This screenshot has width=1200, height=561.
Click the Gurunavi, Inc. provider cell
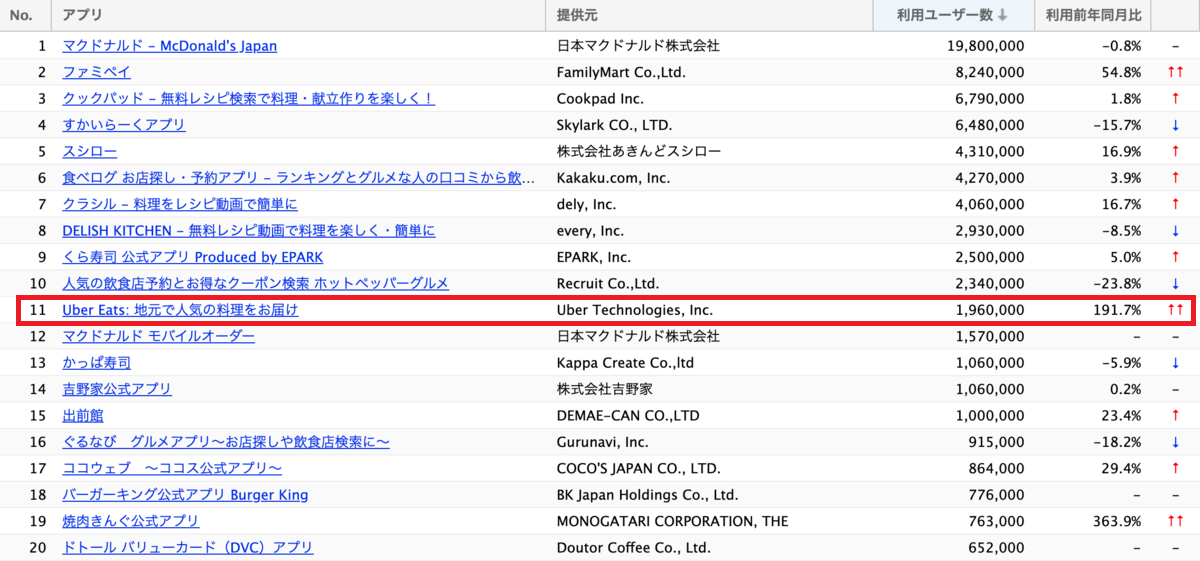pos(603,442)
